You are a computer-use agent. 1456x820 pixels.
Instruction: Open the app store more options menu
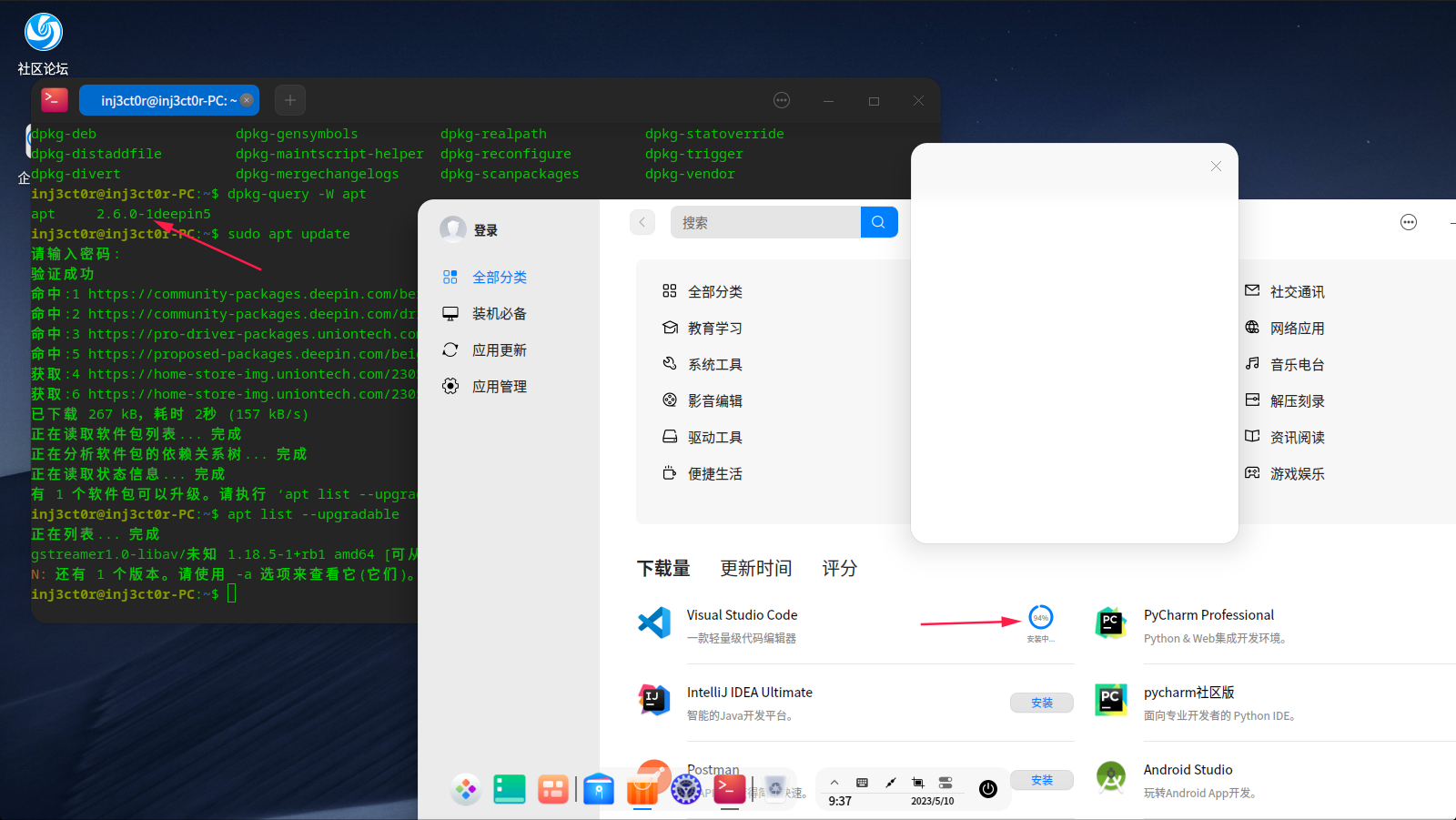(1408, 221)
